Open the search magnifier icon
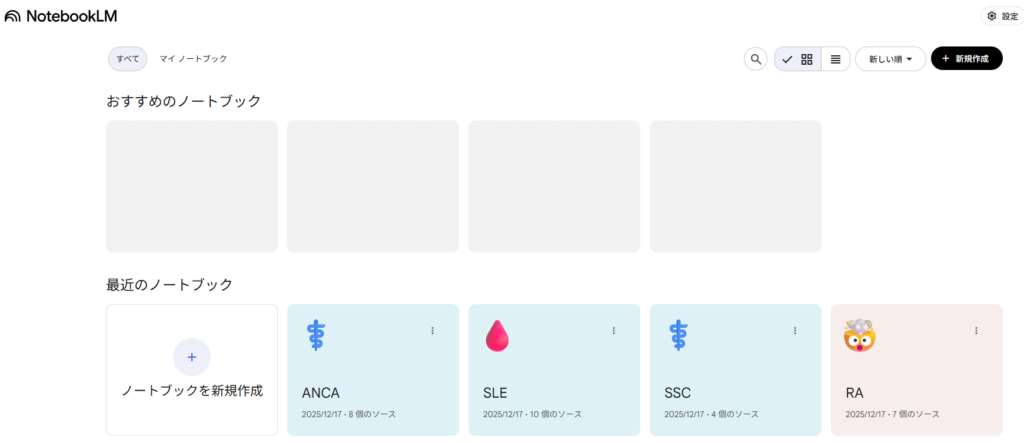Screen dimensions: 1024x443 (x=756, y=59)
